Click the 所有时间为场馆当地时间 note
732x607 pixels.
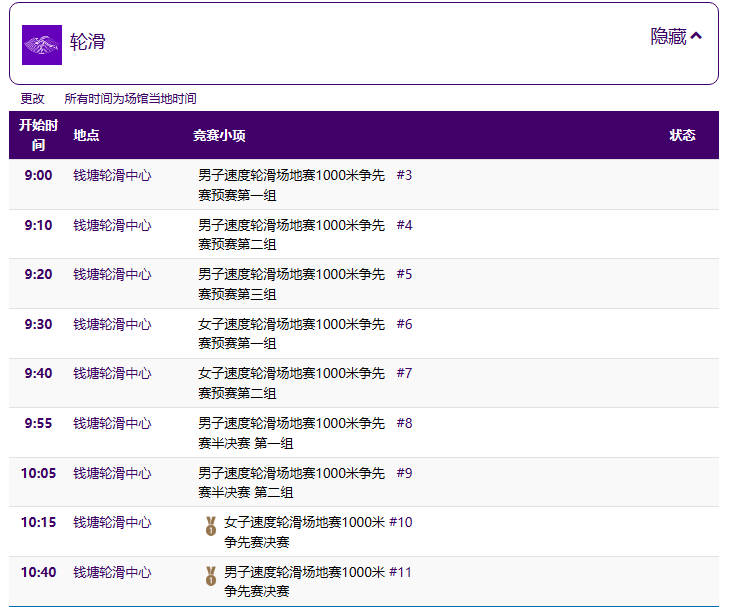(x=130, y=99)
